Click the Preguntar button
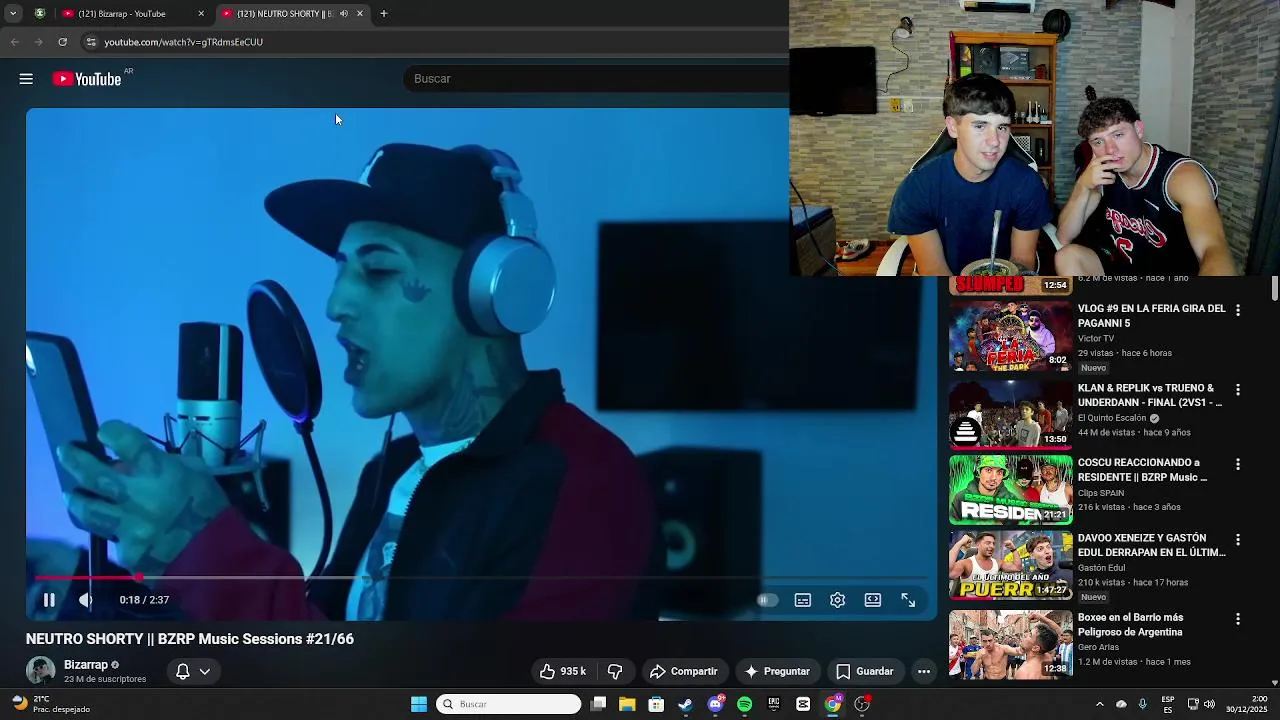 (x=777, y=671)
